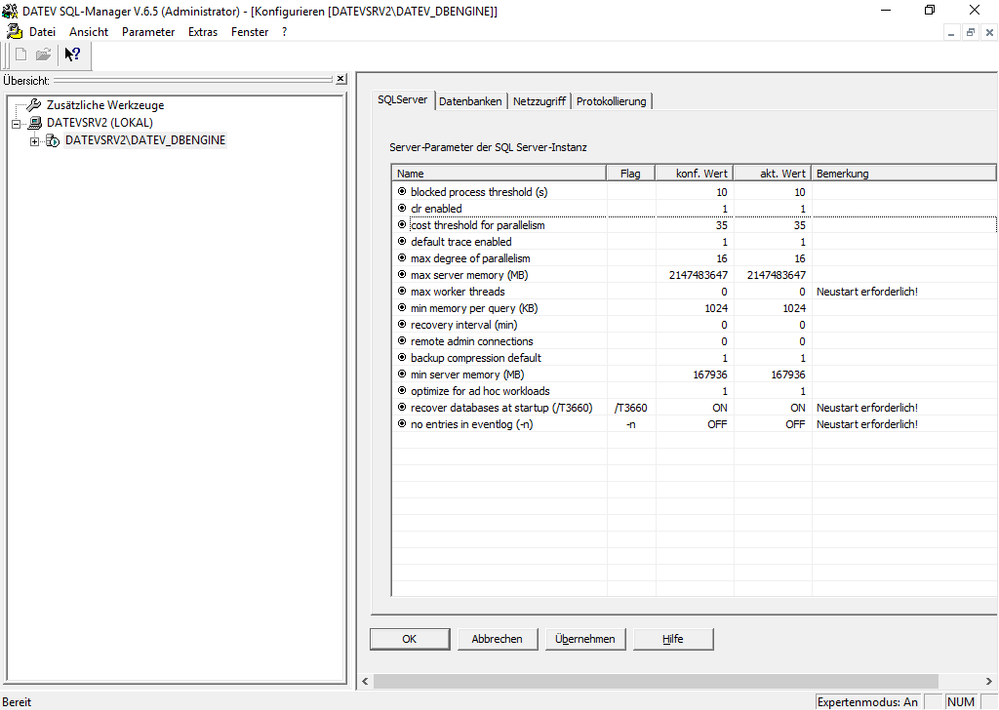Click the scrollbar left arrow
Viewport: 999px width, 710px height.
tap(365, 681)
